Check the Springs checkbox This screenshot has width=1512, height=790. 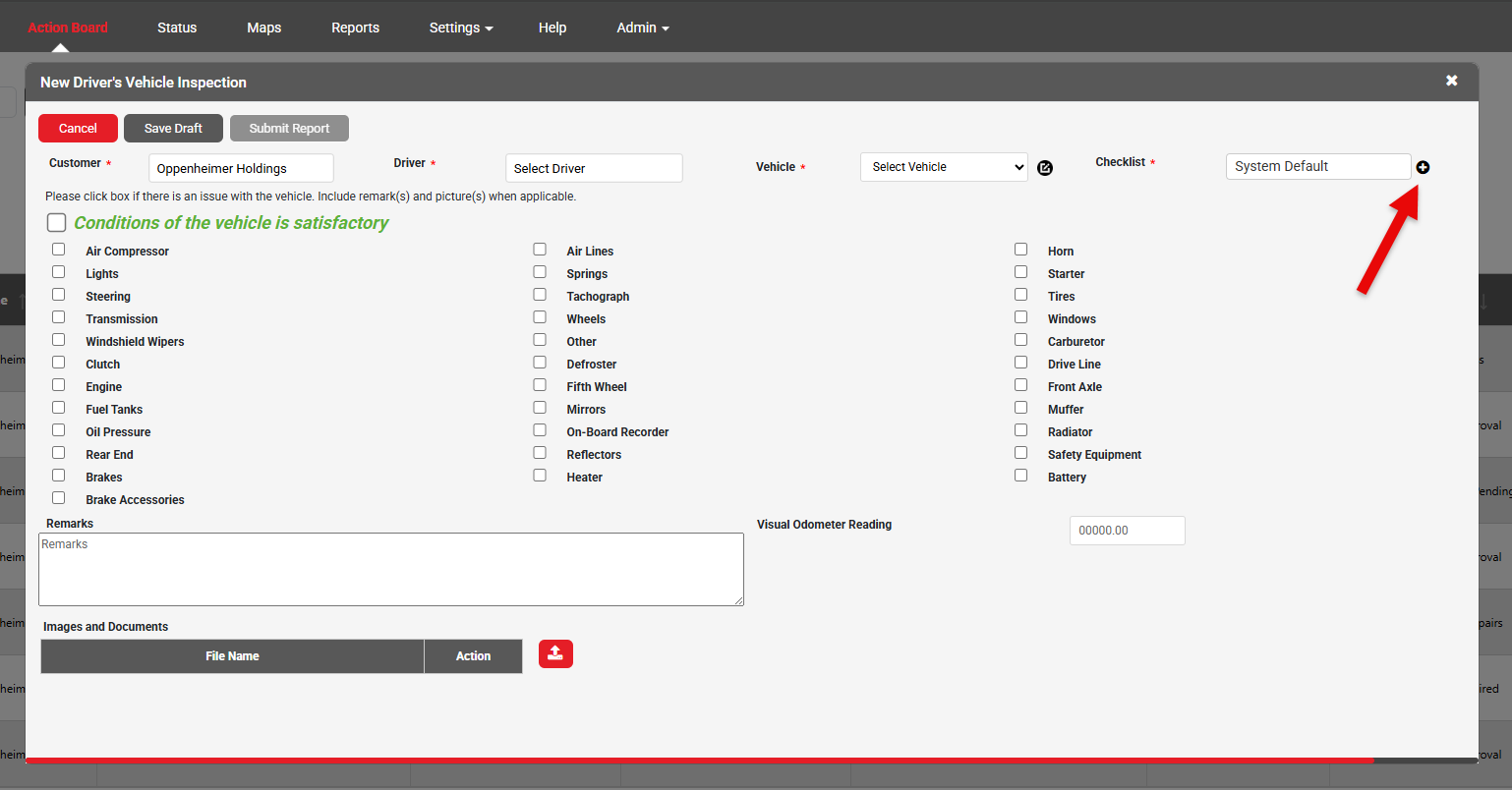(x=540, y=272)
